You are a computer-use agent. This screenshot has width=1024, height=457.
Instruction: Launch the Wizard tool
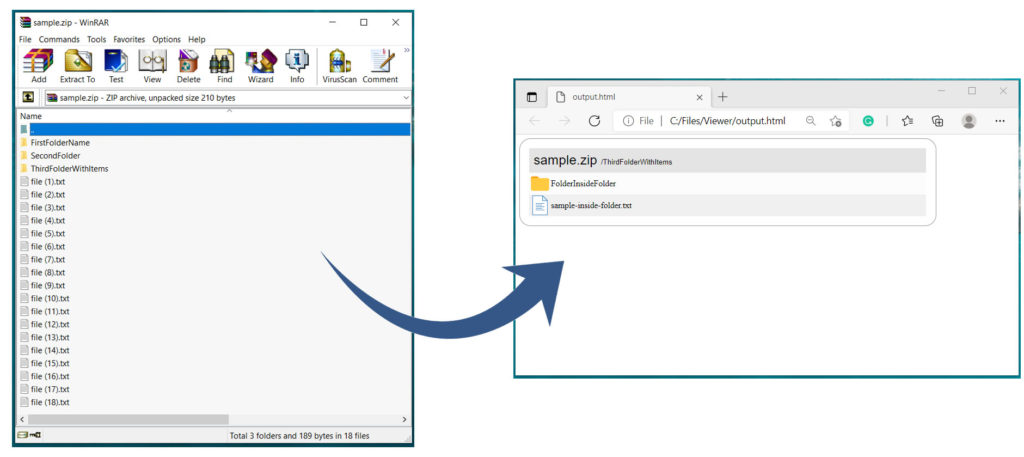(260, 65)
